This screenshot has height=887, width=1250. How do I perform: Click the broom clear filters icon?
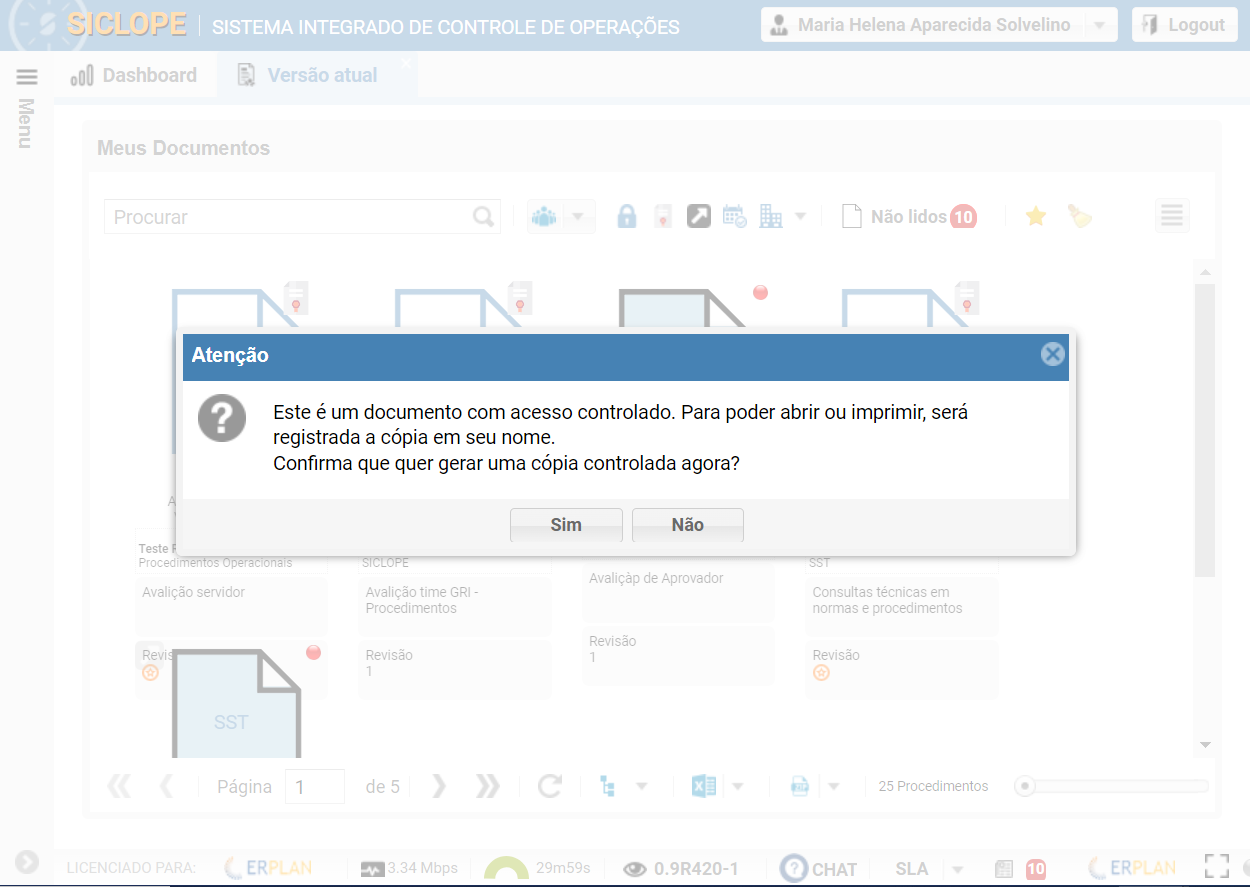[1080, 216]
